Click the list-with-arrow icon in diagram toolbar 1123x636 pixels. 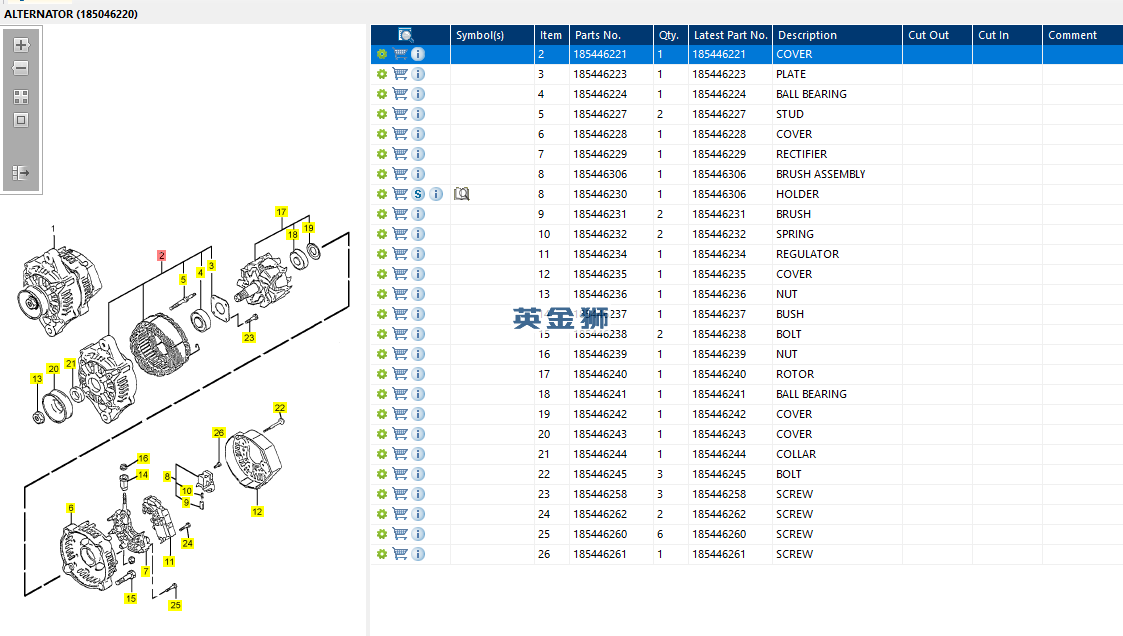(x=21, y=173)
